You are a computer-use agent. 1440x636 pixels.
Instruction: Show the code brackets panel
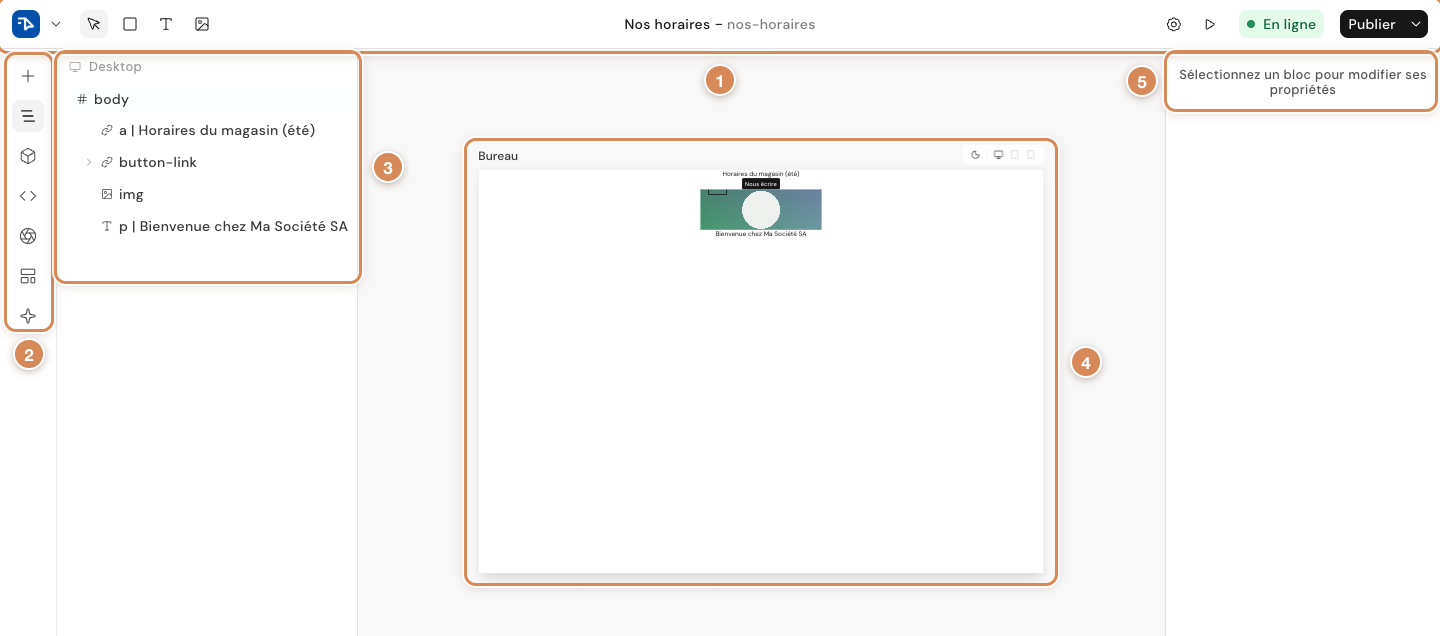pos(28,196)
